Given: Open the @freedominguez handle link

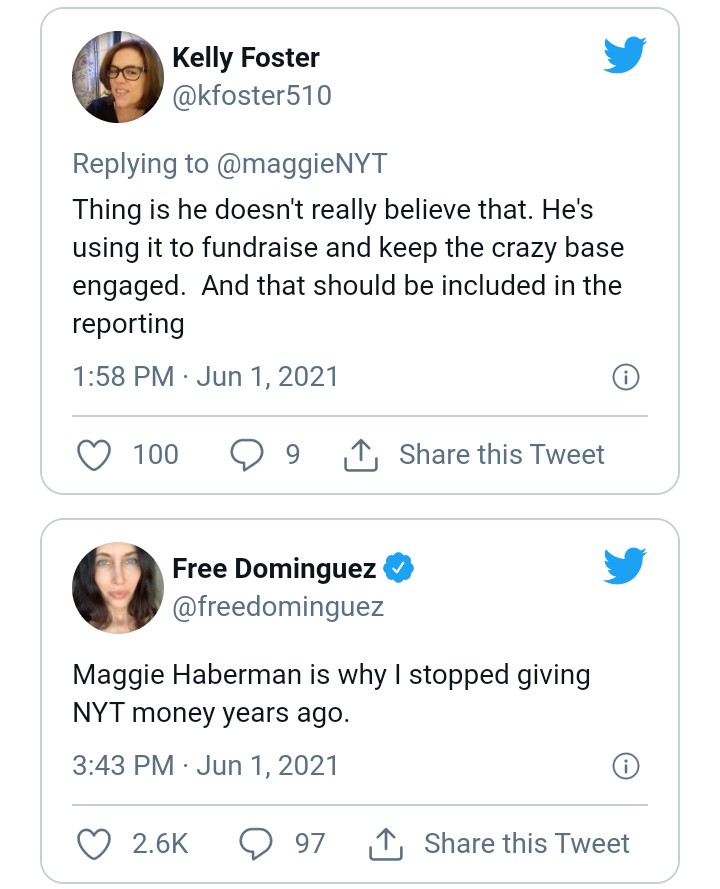Looking at the screenshot, I should point(278,607).
